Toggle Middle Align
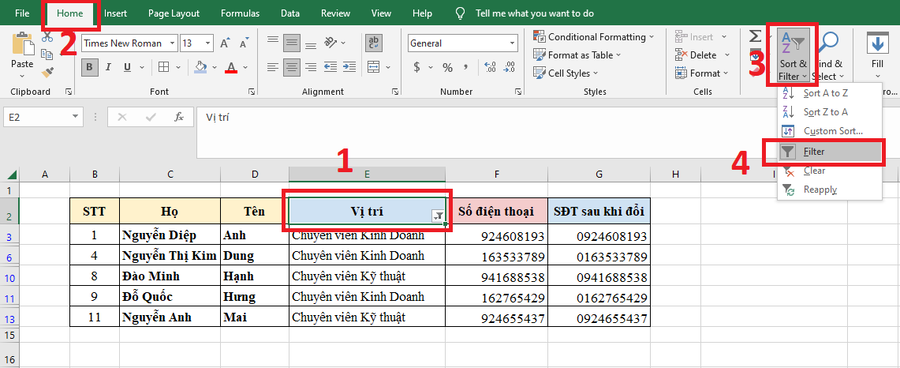The image size is (900, 368). tap(292, 42)
